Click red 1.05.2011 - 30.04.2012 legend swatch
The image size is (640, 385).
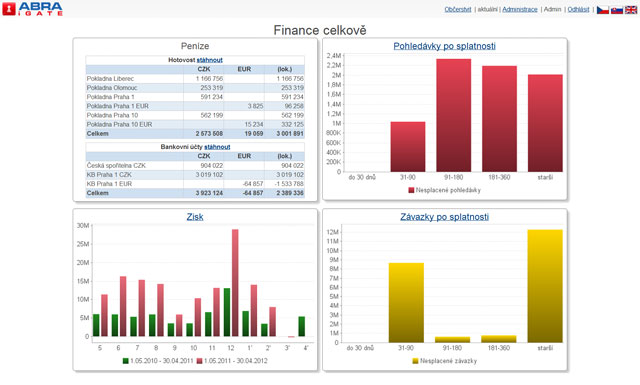click(x=199, y=361)
